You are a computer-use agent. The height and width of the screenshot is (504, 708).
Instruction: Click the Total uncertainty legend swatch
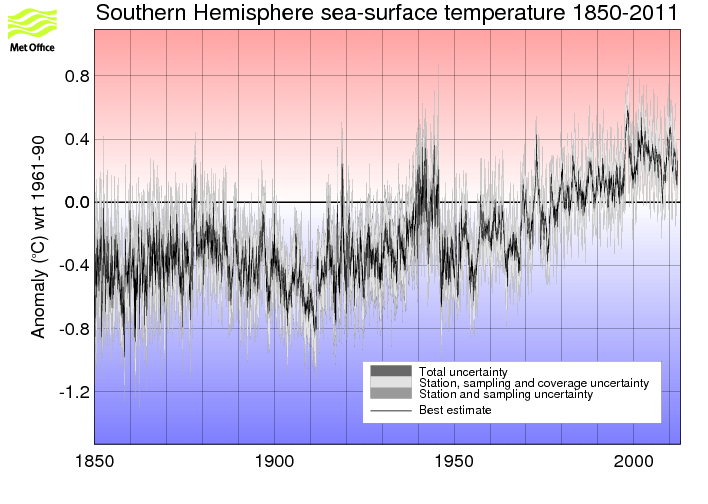pos(391,371)
